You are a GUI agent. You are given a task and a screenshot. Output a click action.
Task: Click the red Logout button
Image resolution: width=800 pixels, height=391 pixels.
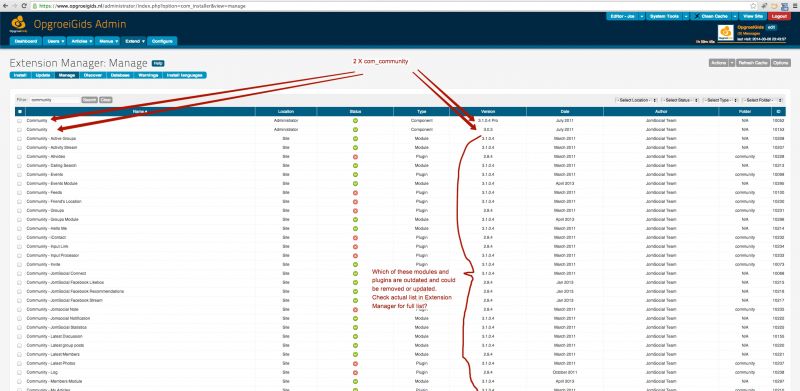pos(779,16)
